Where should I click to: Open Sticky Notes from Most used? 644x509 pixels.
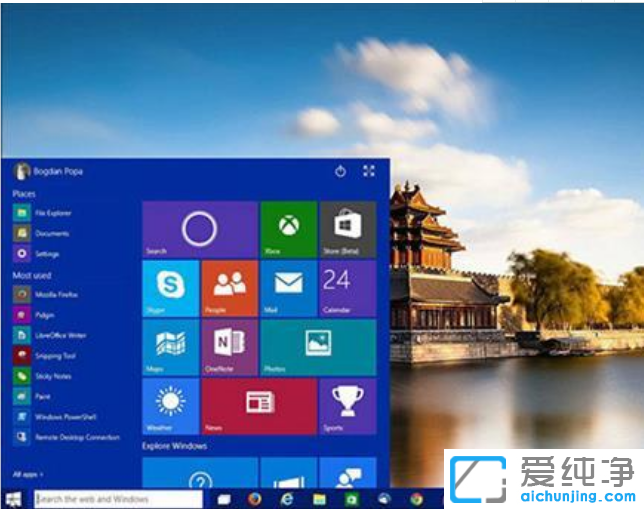pyautogui.click(x=42, y=376)
